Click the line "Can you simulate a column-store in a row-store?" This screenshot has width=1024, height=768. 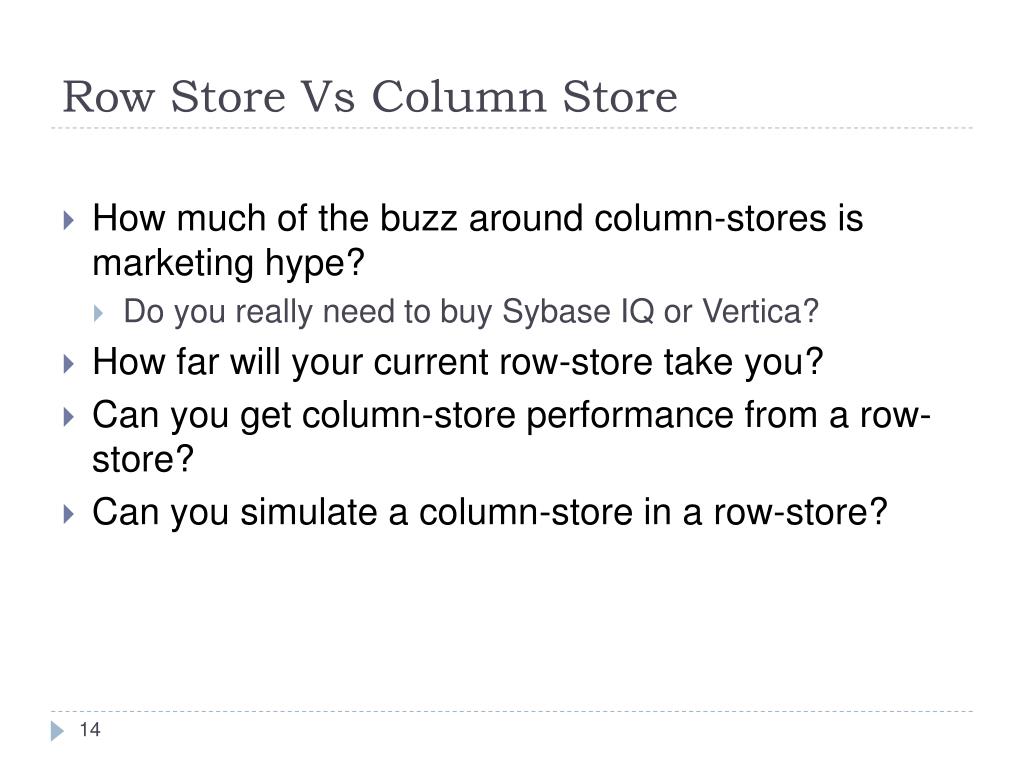tap(490, 511)
